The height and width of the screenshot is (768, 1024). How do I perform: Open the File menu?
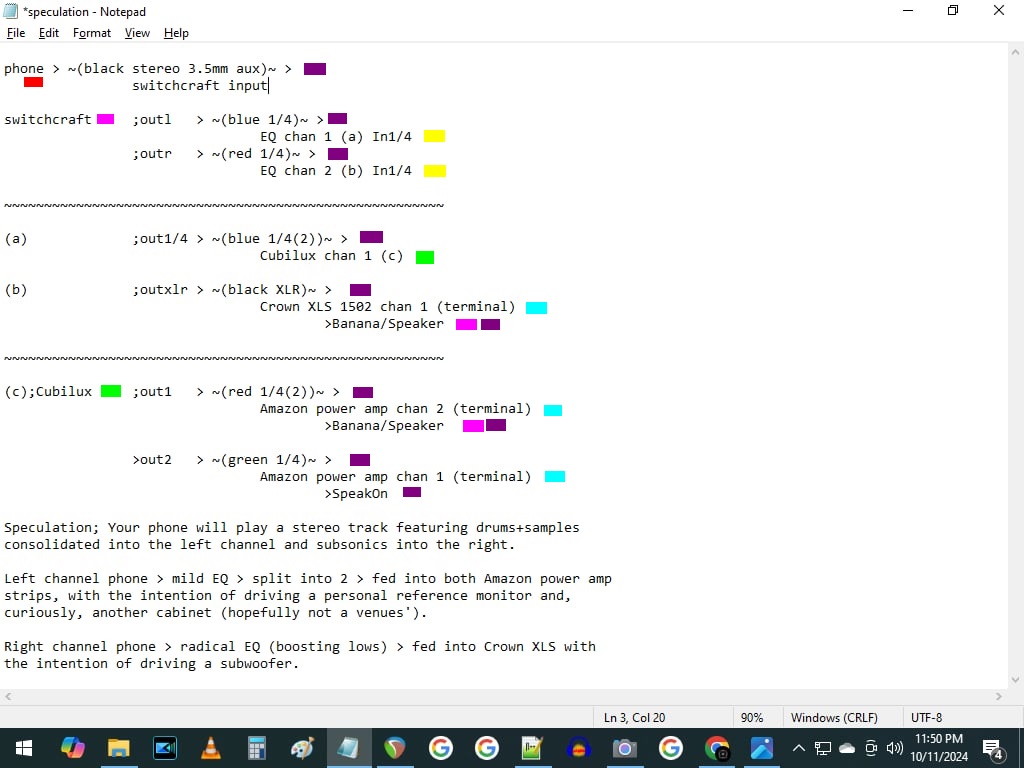pos(16,33)
